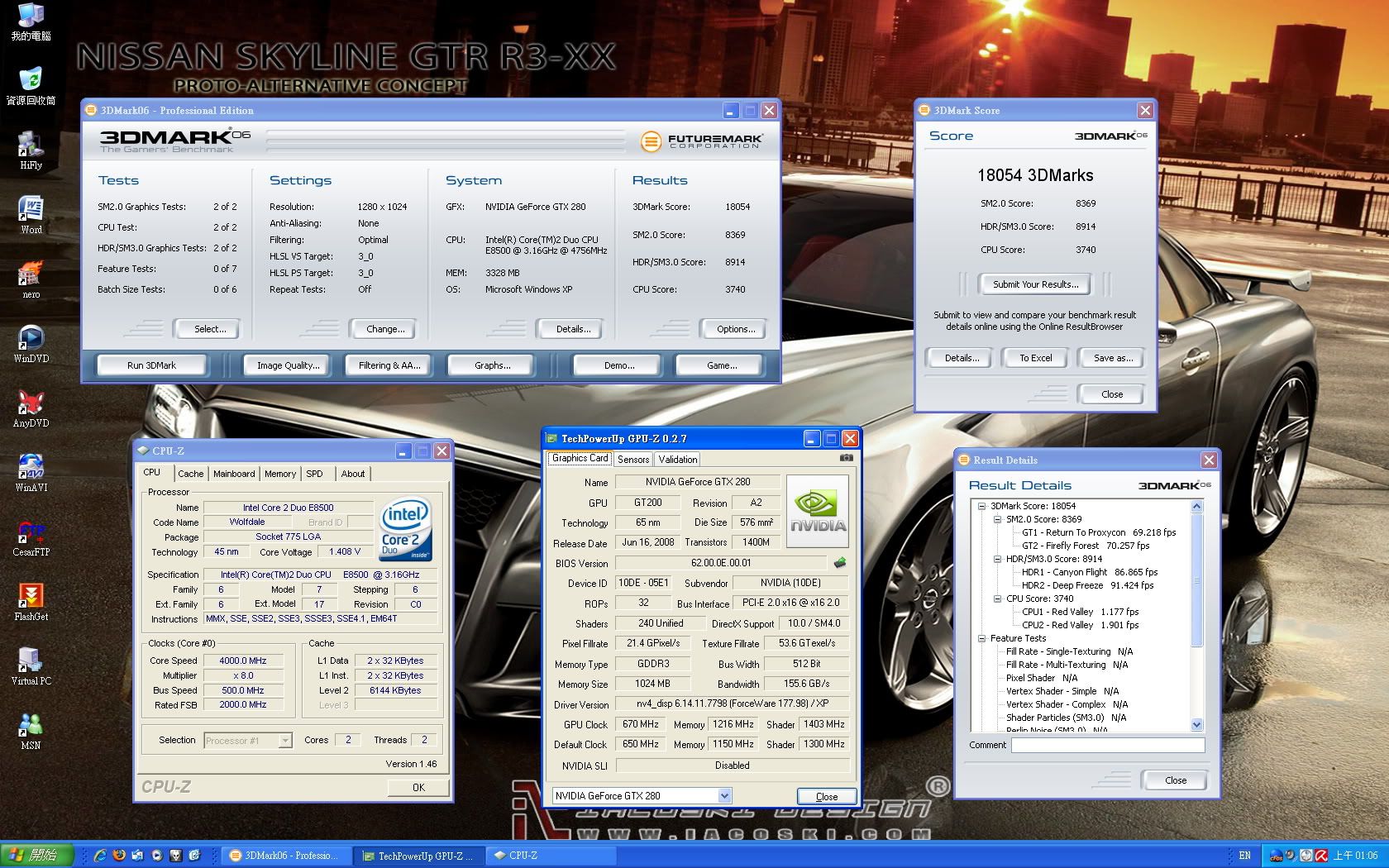Click Submit Your Results... button
Image resolution: width=1389 pixels, height=868 pixels.
1036,284
